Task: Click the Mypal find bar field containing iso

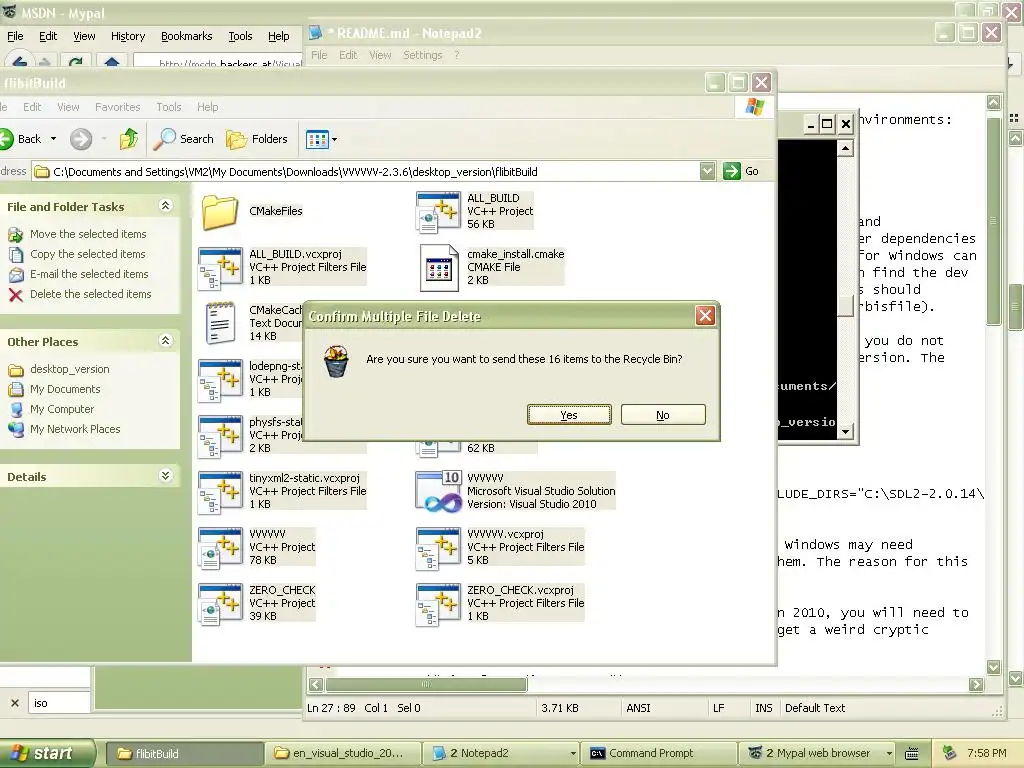Action: point(59,703)
